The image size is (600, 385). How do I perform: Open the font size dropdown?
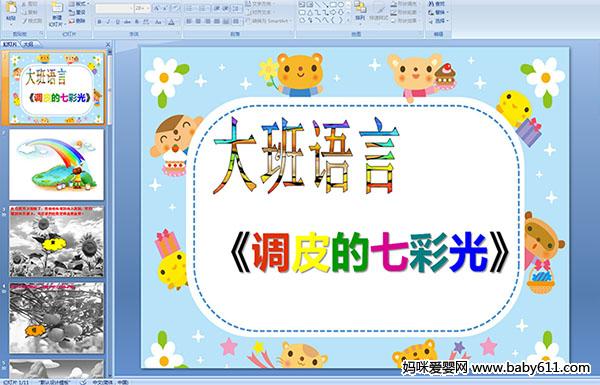[x=142, y=8]
